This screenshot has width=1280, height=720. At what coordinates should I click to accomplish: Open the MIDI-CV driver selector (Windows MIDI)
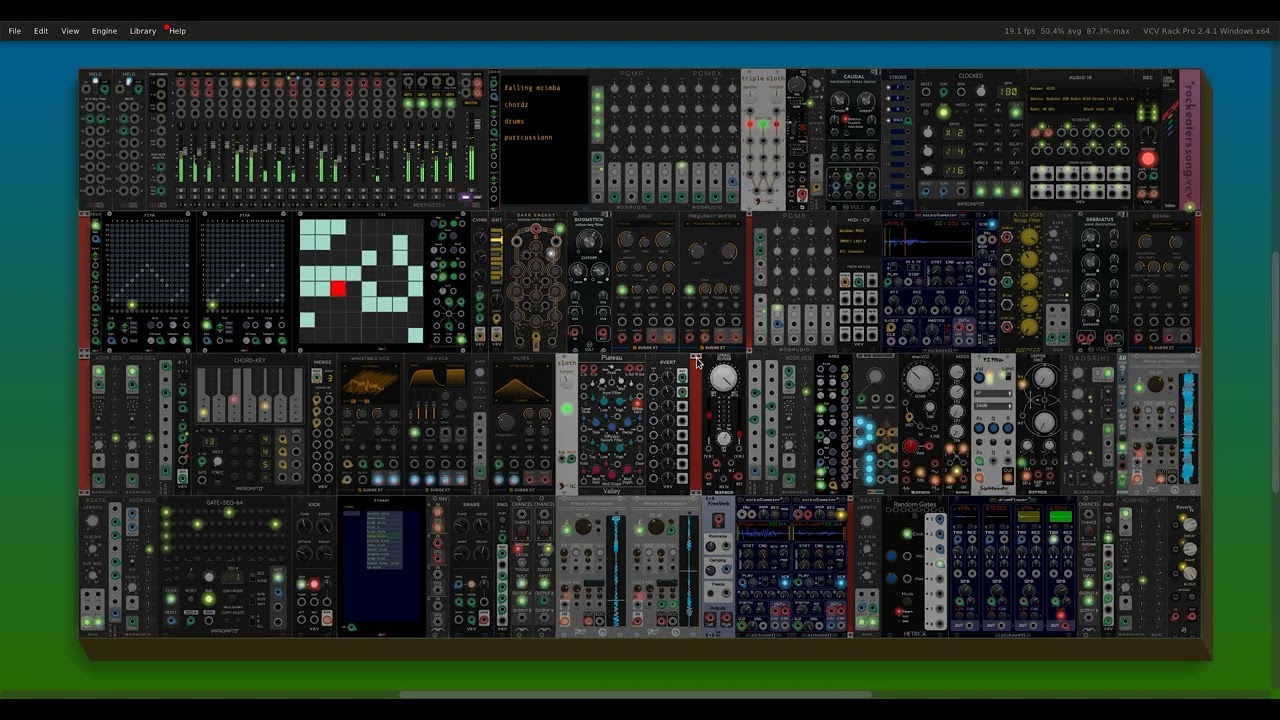click(856, 231)
